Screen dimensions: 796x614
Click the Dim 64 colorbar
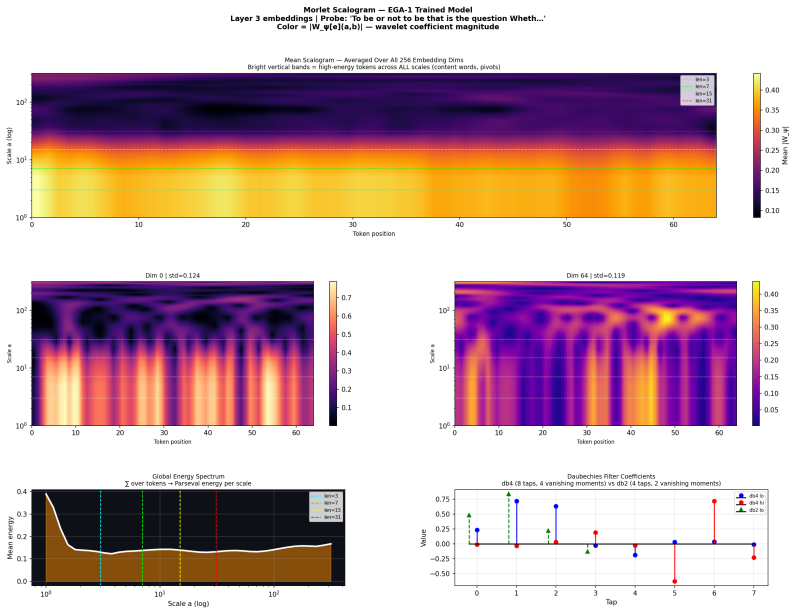(756, 353)
